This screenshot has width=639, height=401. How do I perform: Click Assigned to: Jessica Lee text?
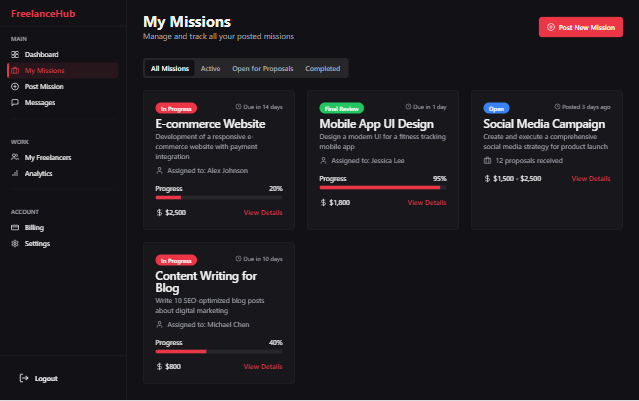[368, 161]
